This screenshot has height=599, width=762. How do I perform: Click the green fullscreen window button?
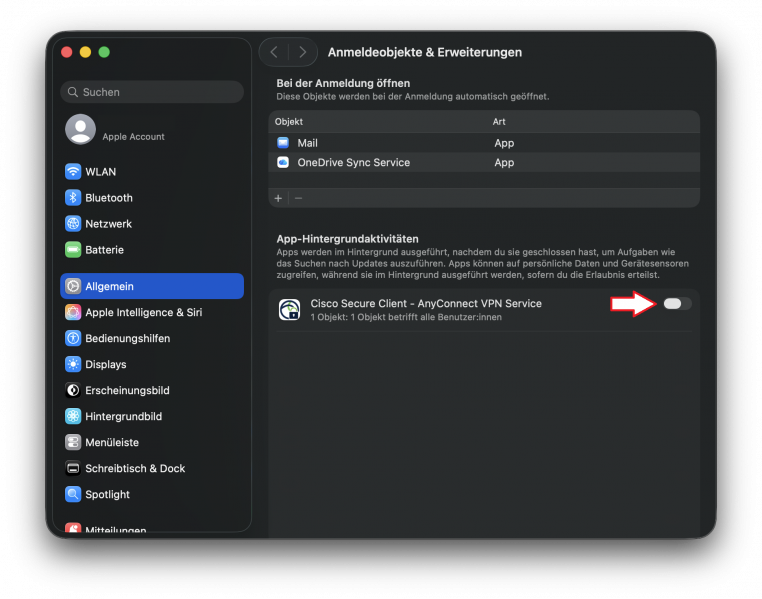104,52
